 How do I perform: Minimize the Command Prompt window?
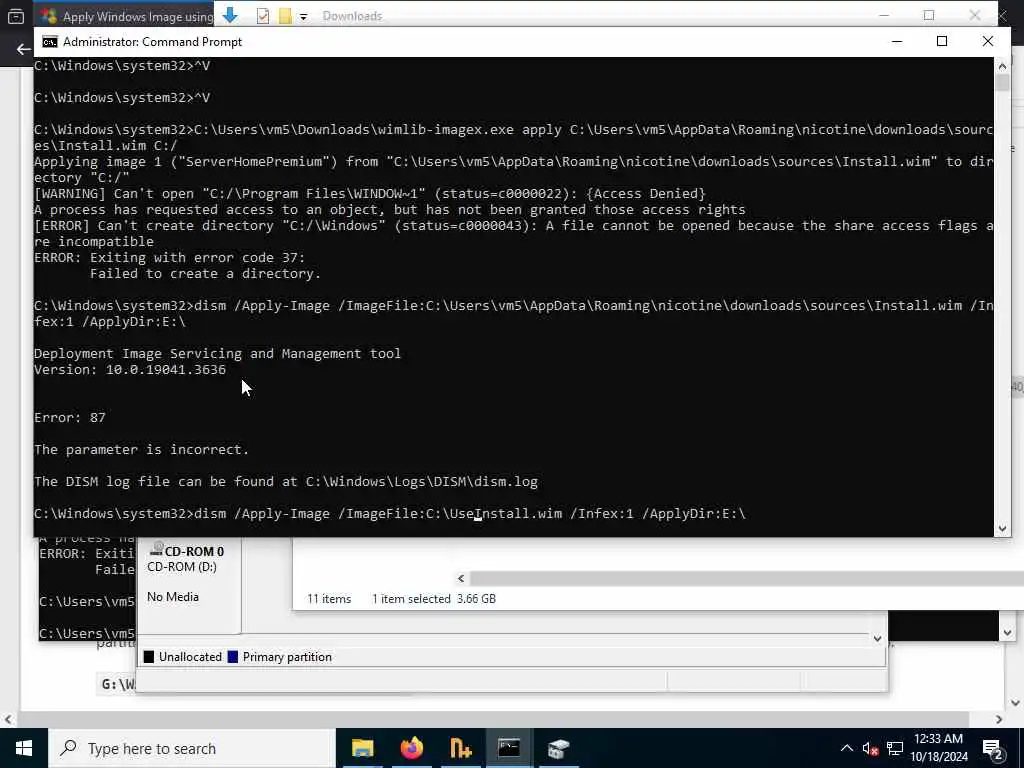click(897, 42)
